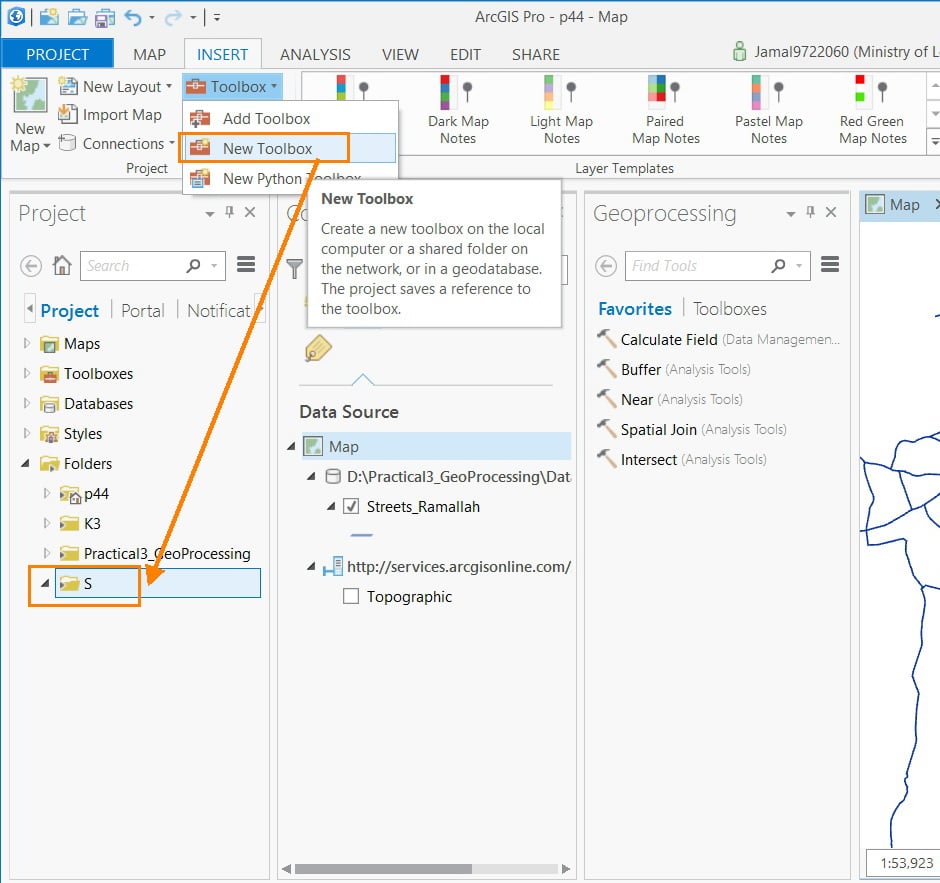Switch to the VIEW ribbon tab
This screenshot has width=940, height=883.
tap(400, 55)
